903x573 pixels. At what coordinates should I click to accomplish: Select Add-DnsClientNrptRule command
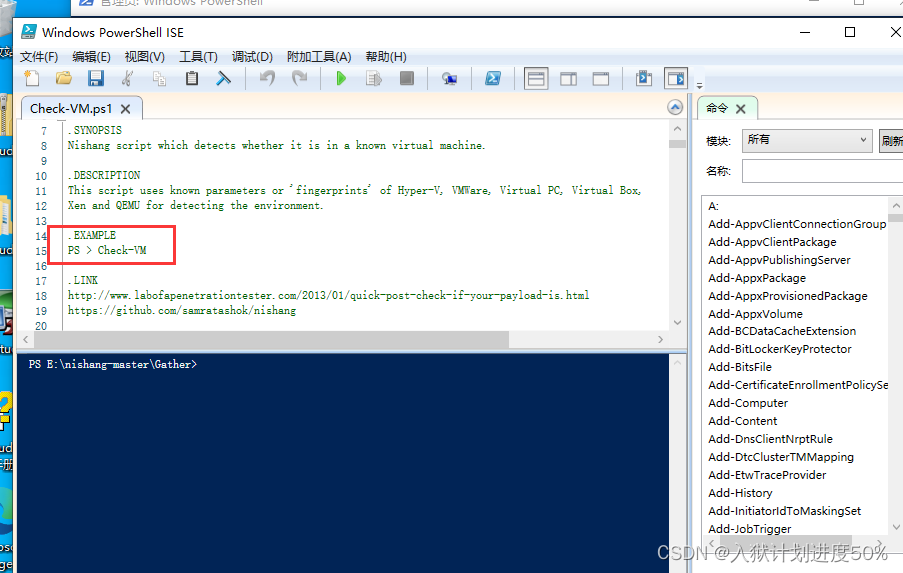pyautogui.click(x=770, y=439)
